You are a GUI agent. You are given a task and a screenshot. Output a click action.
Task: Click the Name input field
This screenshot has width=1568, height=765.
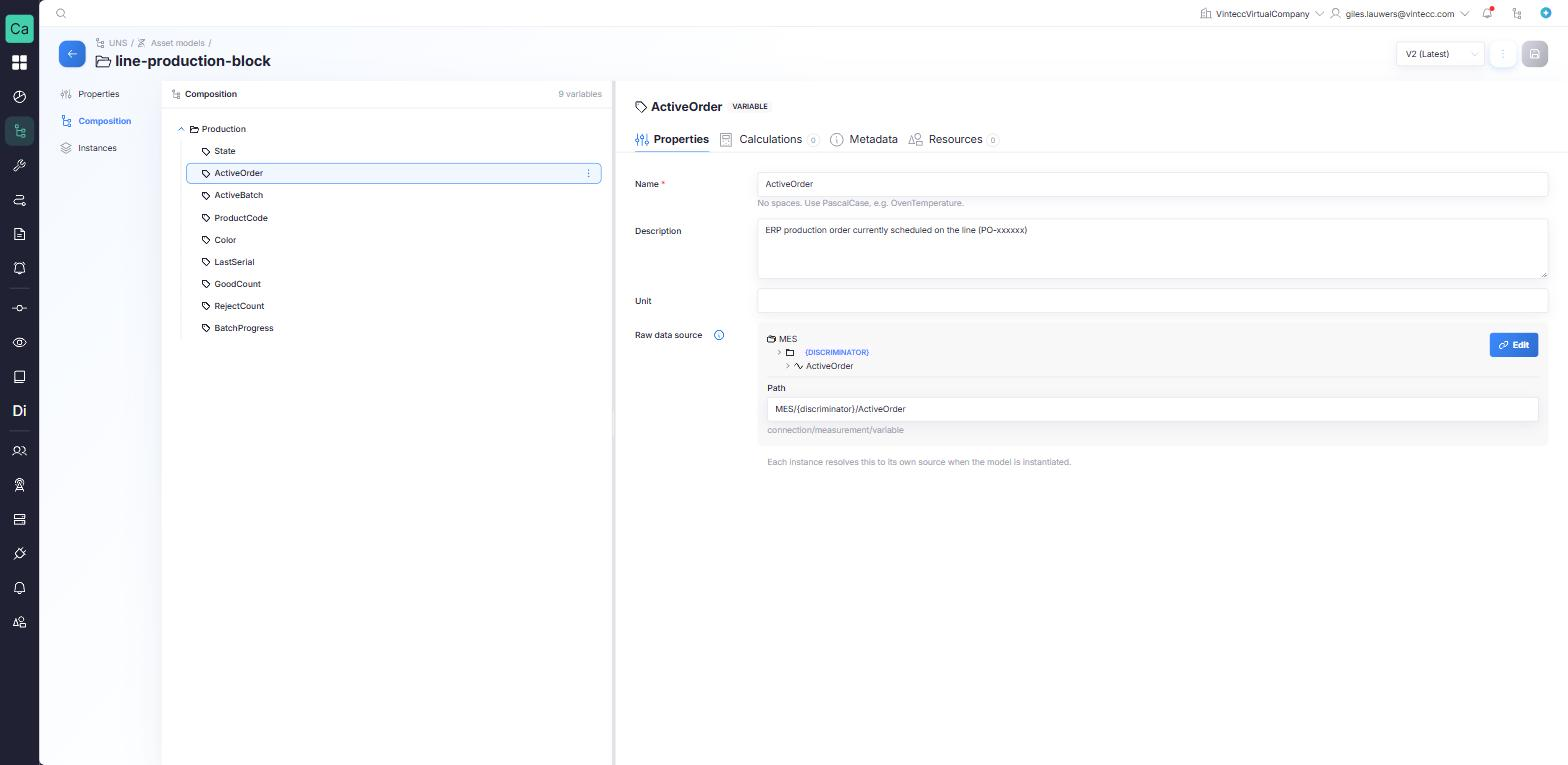(1152, 184)
